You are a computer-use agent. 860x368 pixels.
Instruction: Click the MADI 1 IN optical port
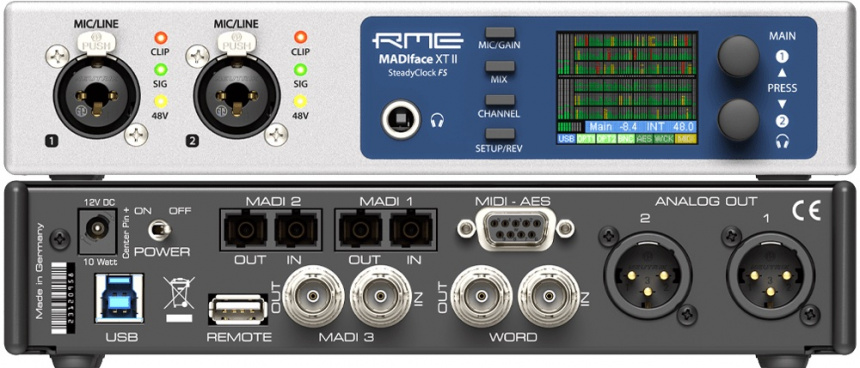coord(411,230)
